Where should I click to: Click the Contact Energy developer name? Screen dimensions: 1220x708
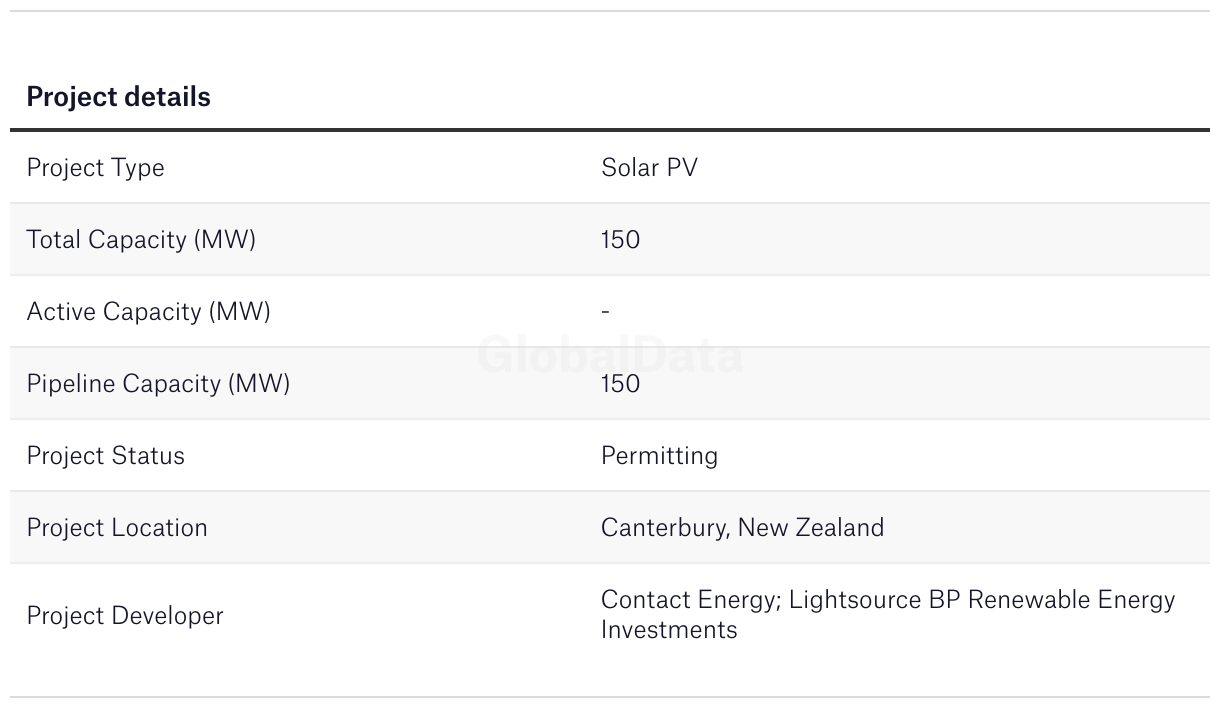(x=689, y=600)
